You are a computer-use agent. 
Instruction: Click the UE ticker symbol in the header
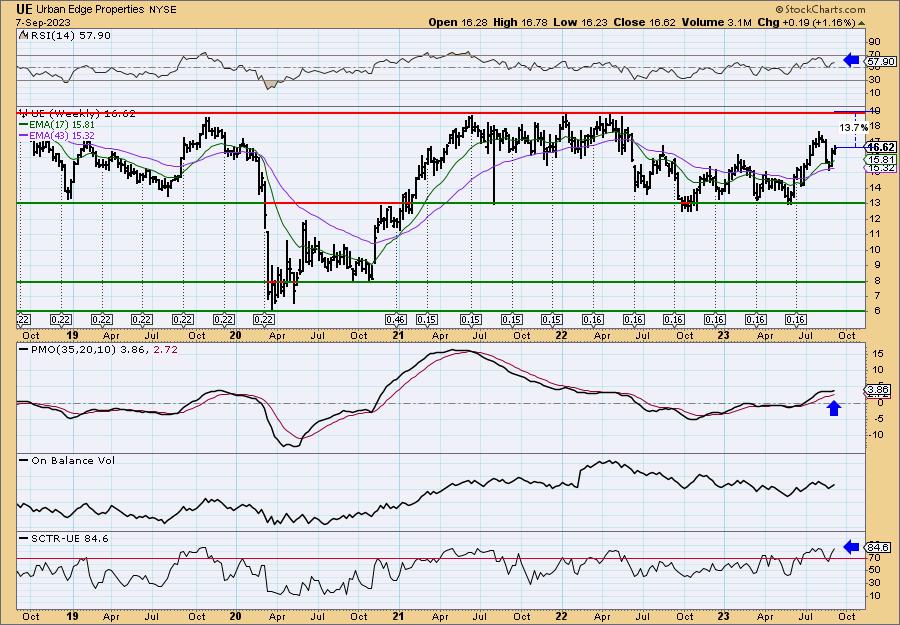click(x=24, y=10)
